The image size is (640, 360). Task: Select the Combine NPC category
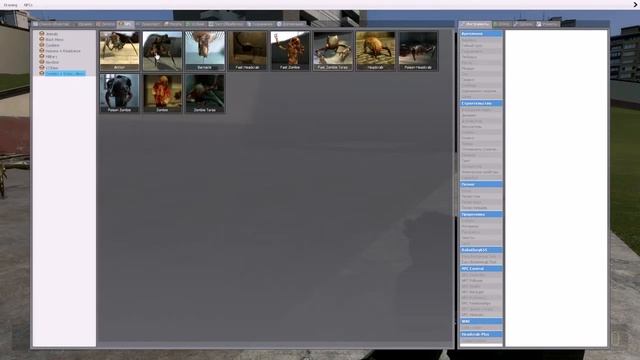(x=52, y=45)
